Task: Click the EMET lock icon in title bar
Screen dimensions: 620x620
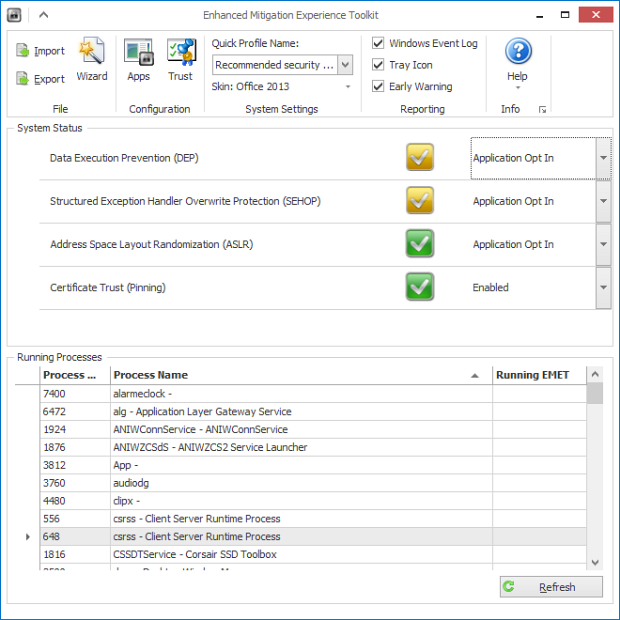Action: [x=14, y=15]
